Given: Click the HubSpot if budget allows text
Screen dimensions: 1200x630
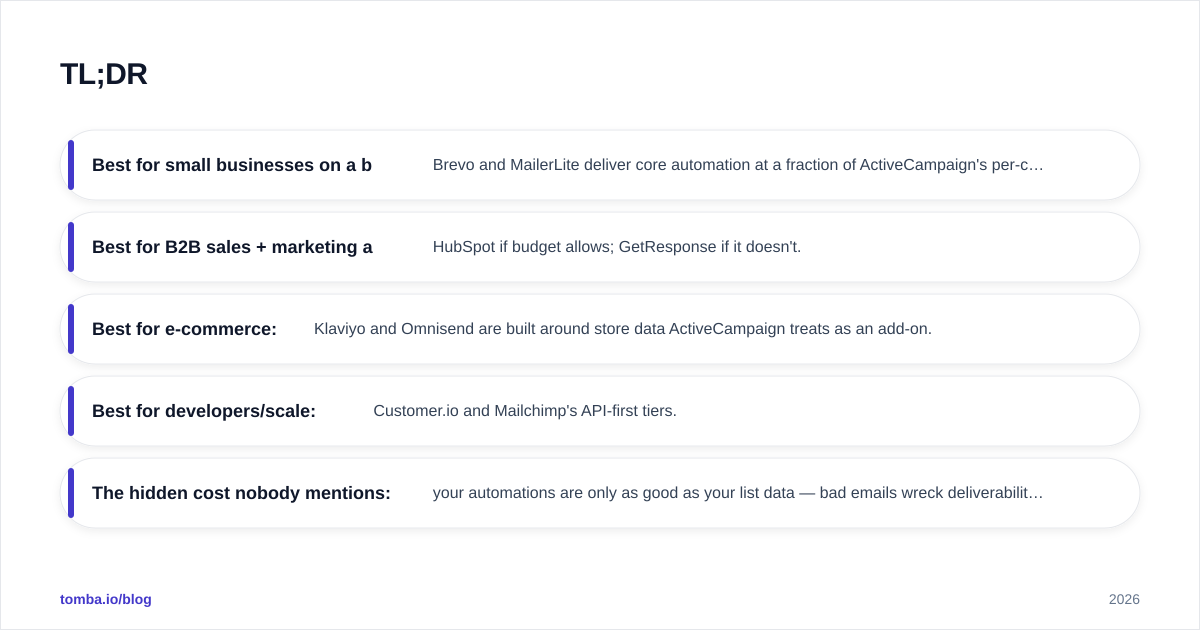Looking at the screenshot, I should pyautogui.click(x=617, y=247).
